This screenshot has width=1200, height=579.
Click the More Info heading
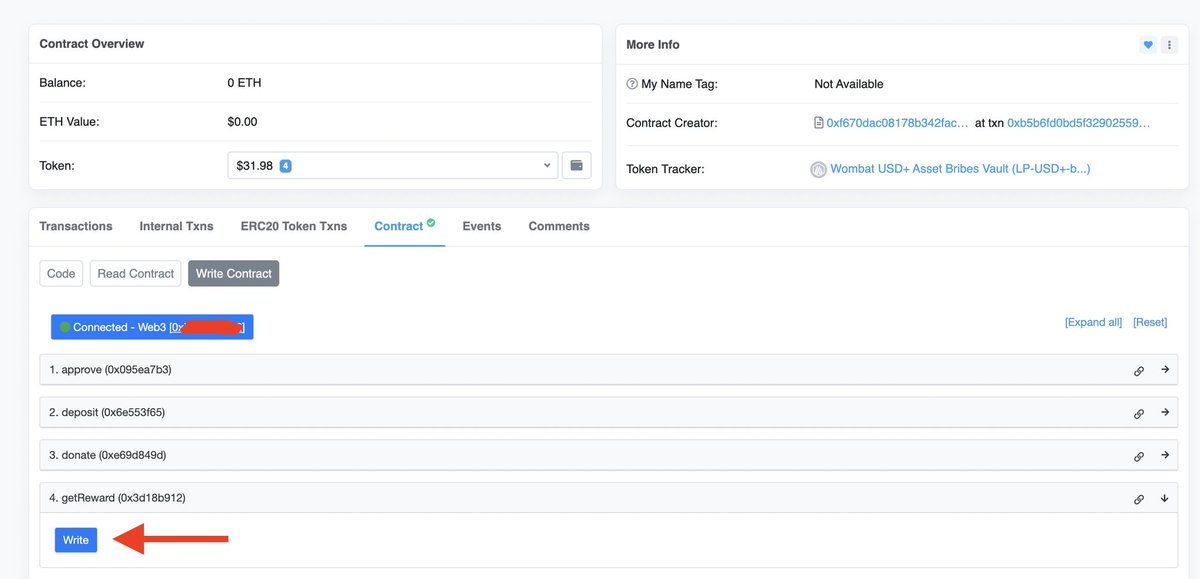click(x=653, y=45)
